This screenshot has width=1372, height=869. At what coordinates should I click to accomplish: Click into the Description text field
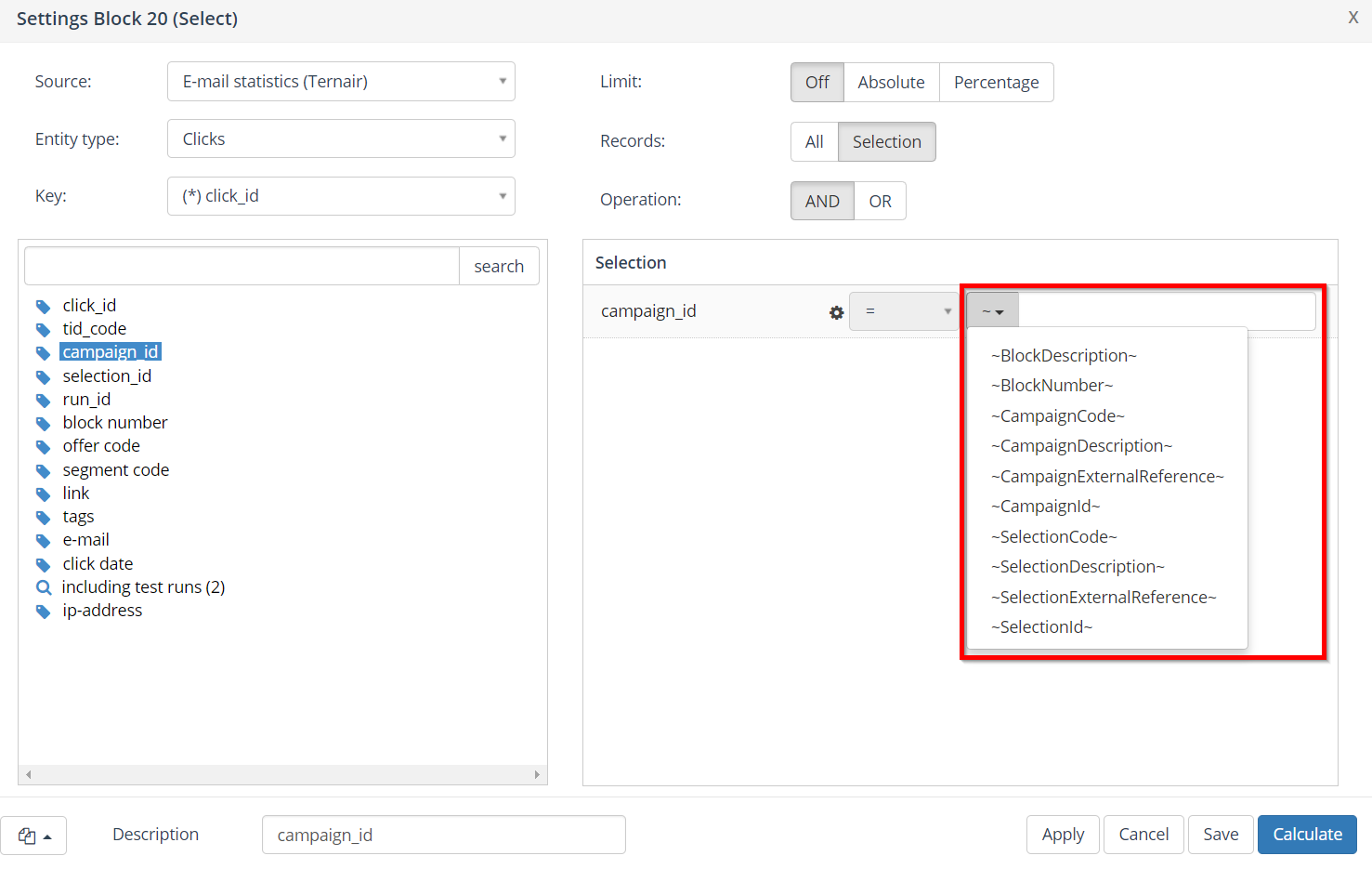coord(443,835)
